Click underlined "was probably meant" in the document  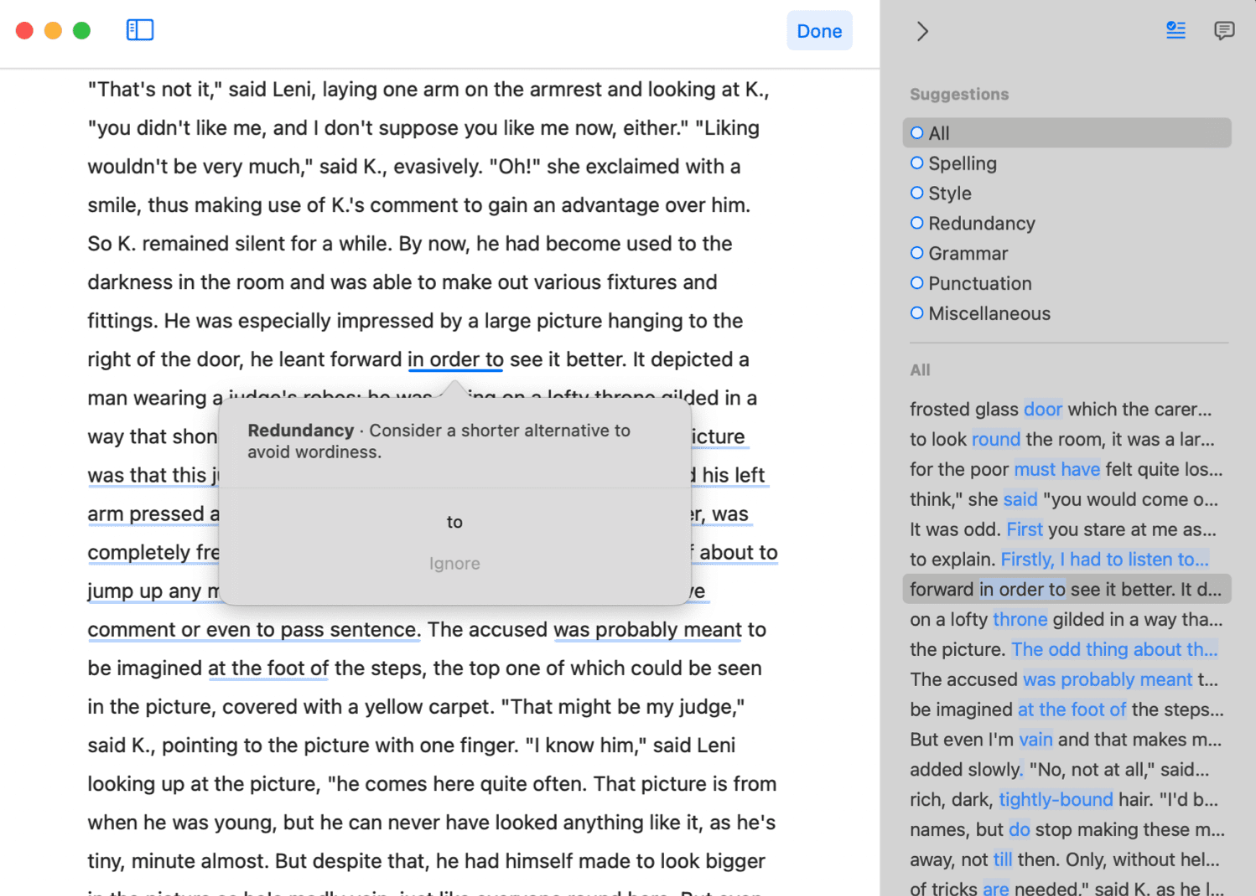648,629
